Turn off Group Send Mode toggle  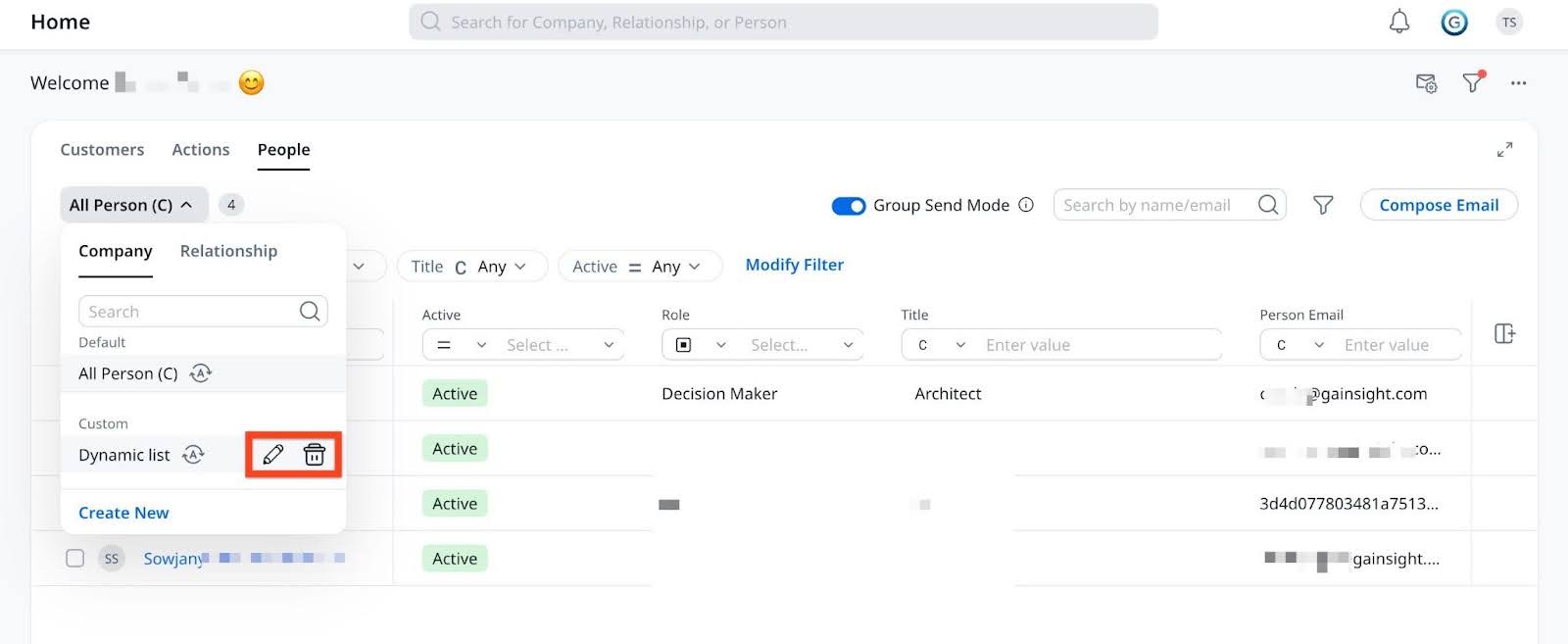848,206
